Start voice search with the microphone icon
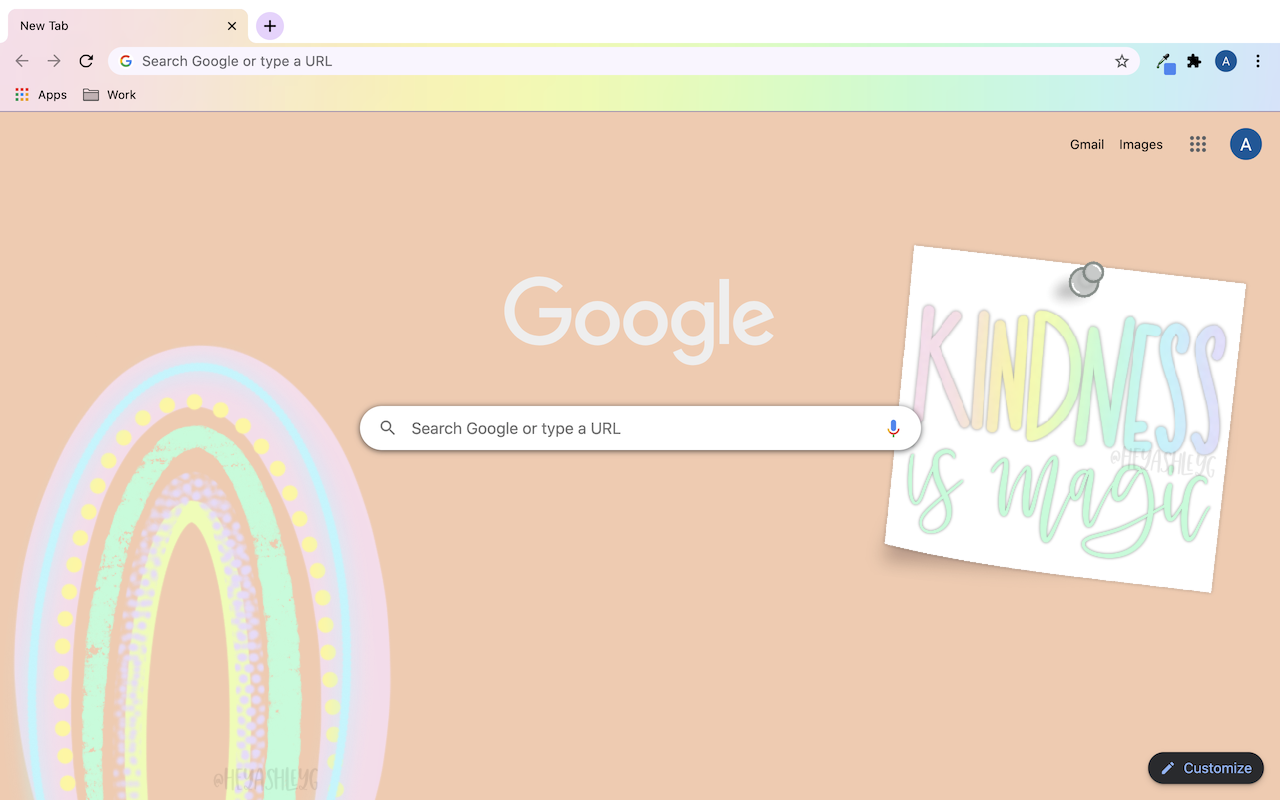The height and width of the screenshot is (800, 1280). [893, 428]
